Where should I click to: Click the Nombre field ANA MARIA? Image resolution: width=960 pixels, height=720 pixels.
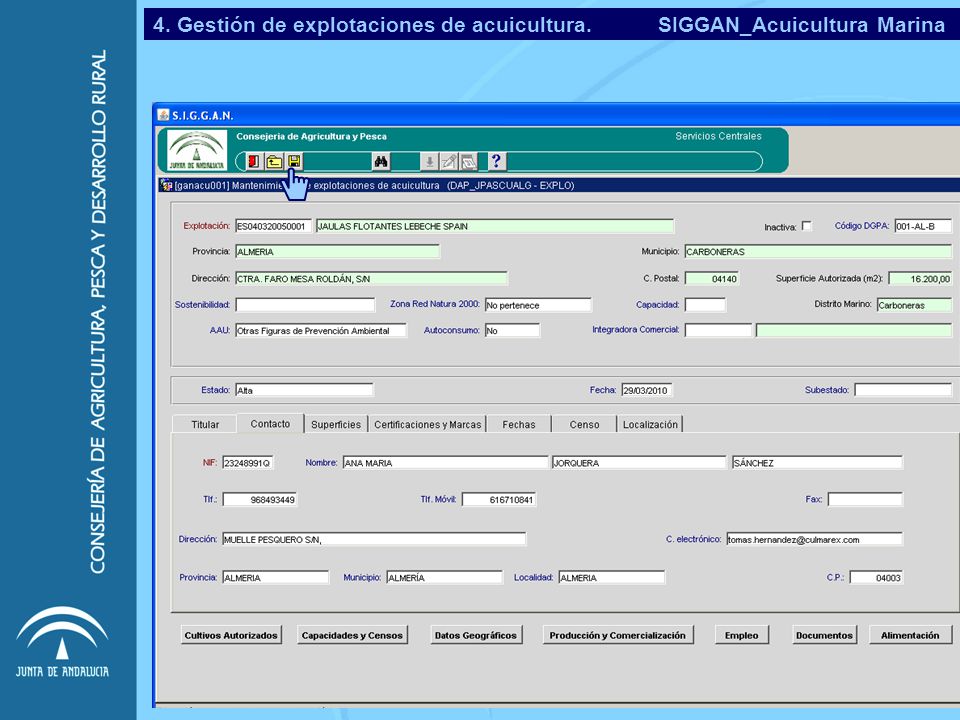pyautogui.click(x=445, y=463)
